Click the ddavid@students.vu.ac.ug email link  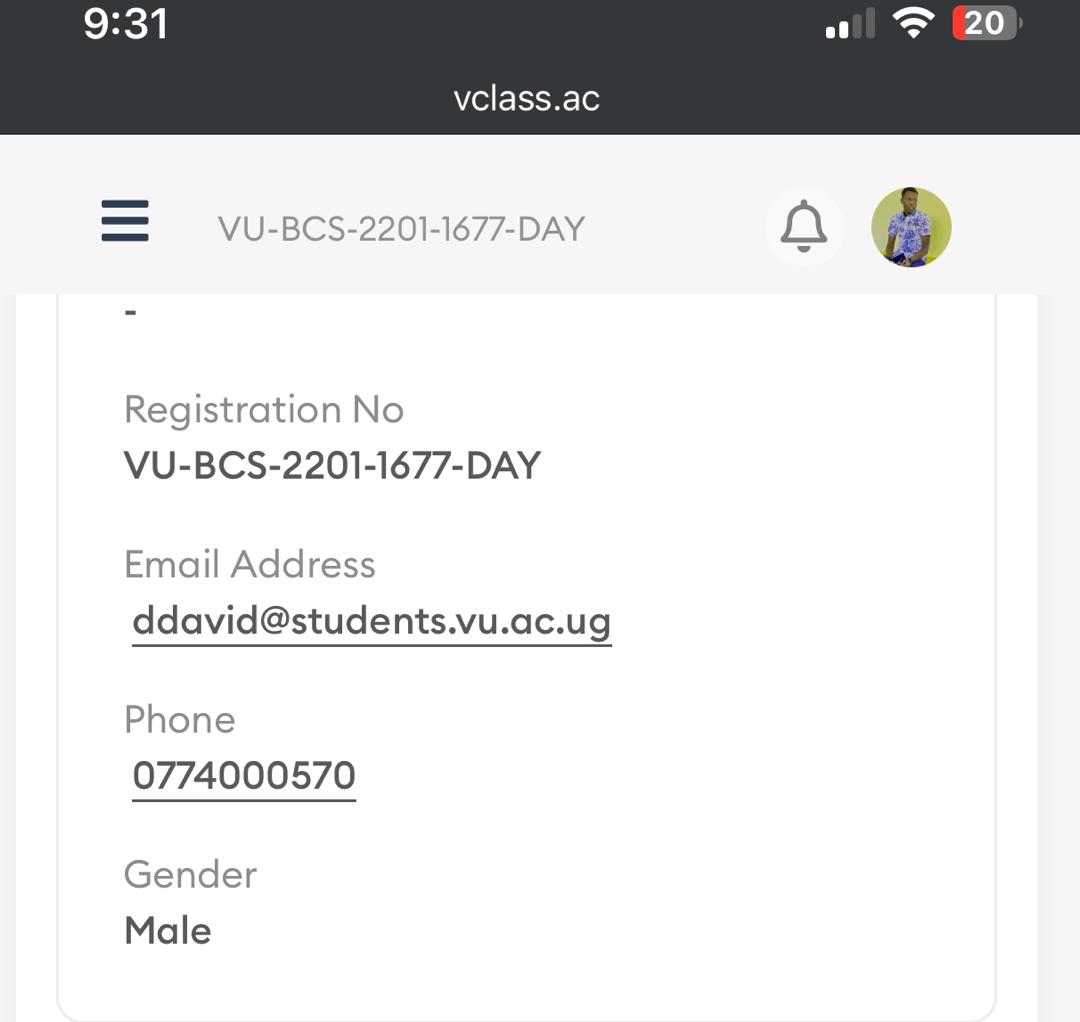371,621
